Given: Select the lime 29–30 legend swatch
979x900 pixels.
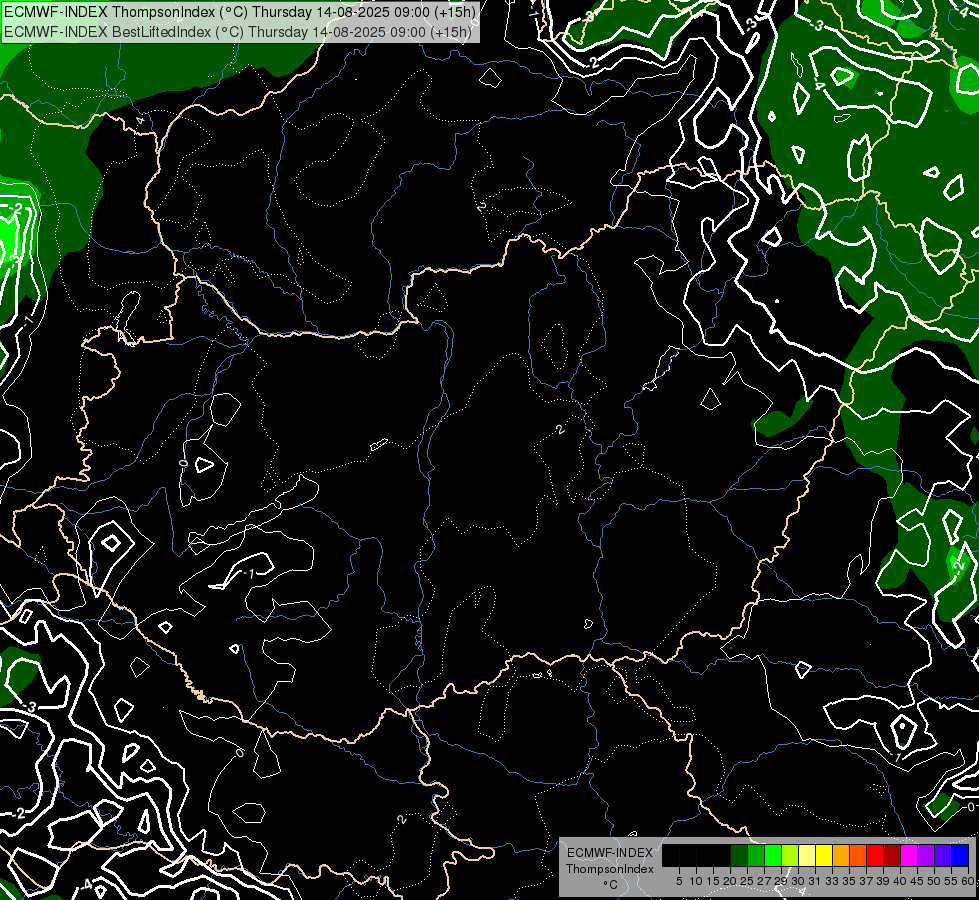Looking at the screenshot, I should [x=790, y=855].
